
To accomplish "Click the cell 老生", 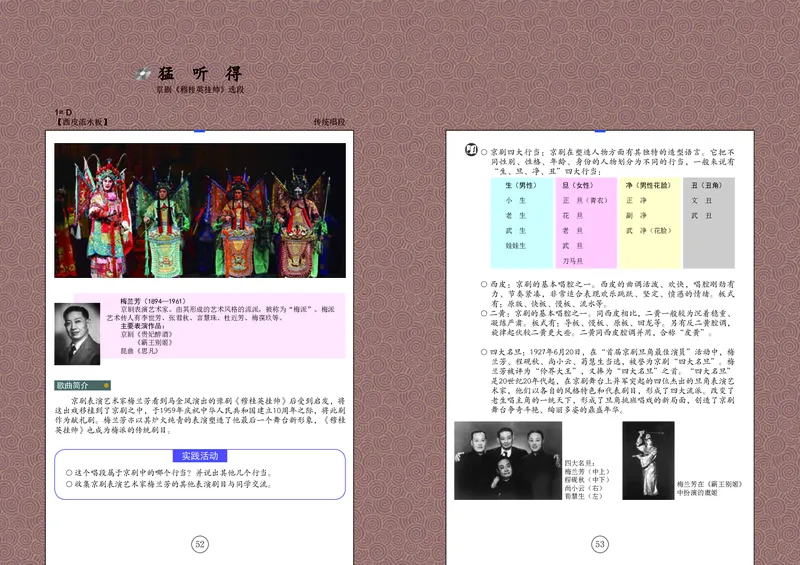I will point(515,215).
